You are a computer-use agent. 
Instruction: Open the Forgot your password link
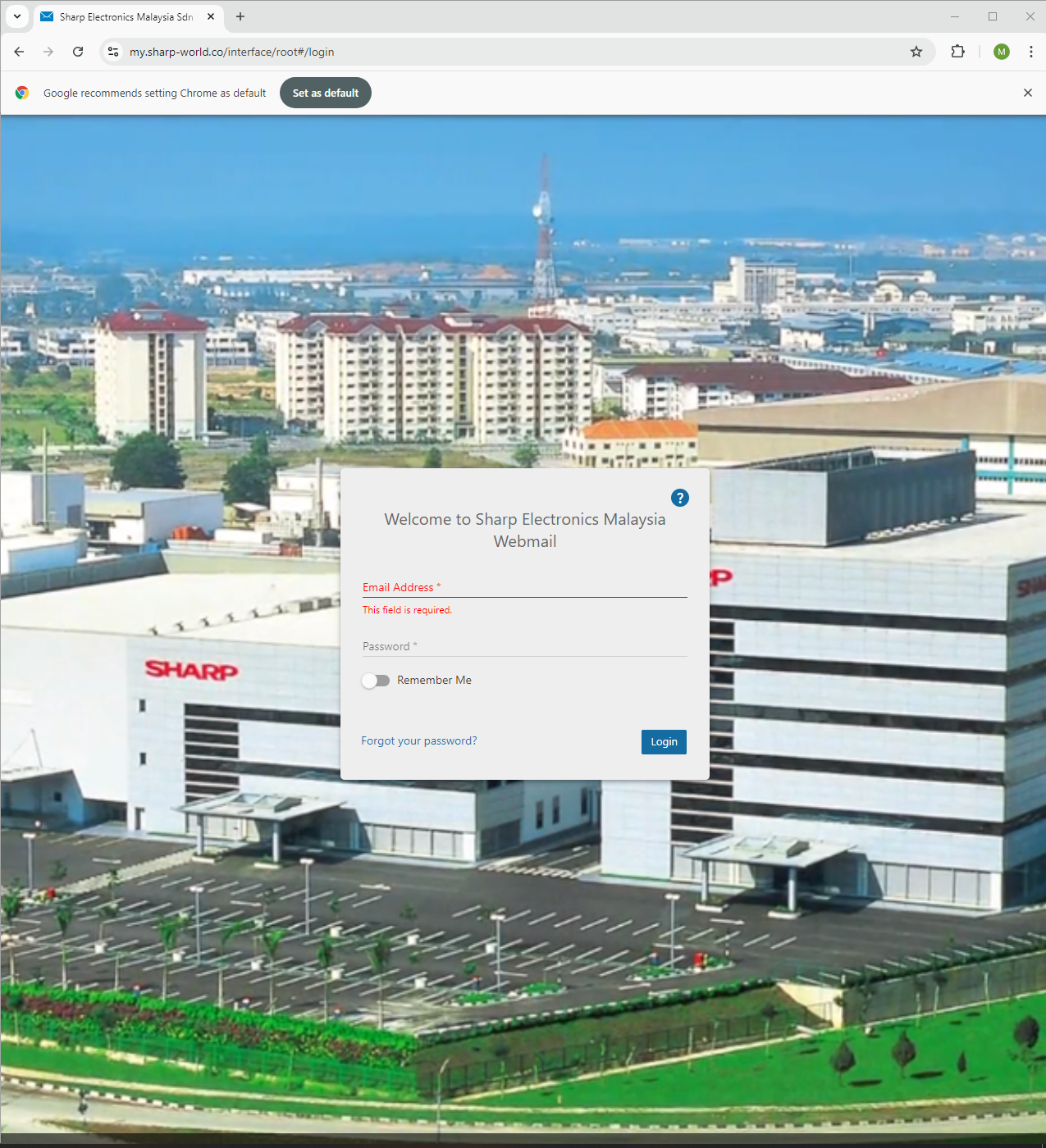click(419, 740)
